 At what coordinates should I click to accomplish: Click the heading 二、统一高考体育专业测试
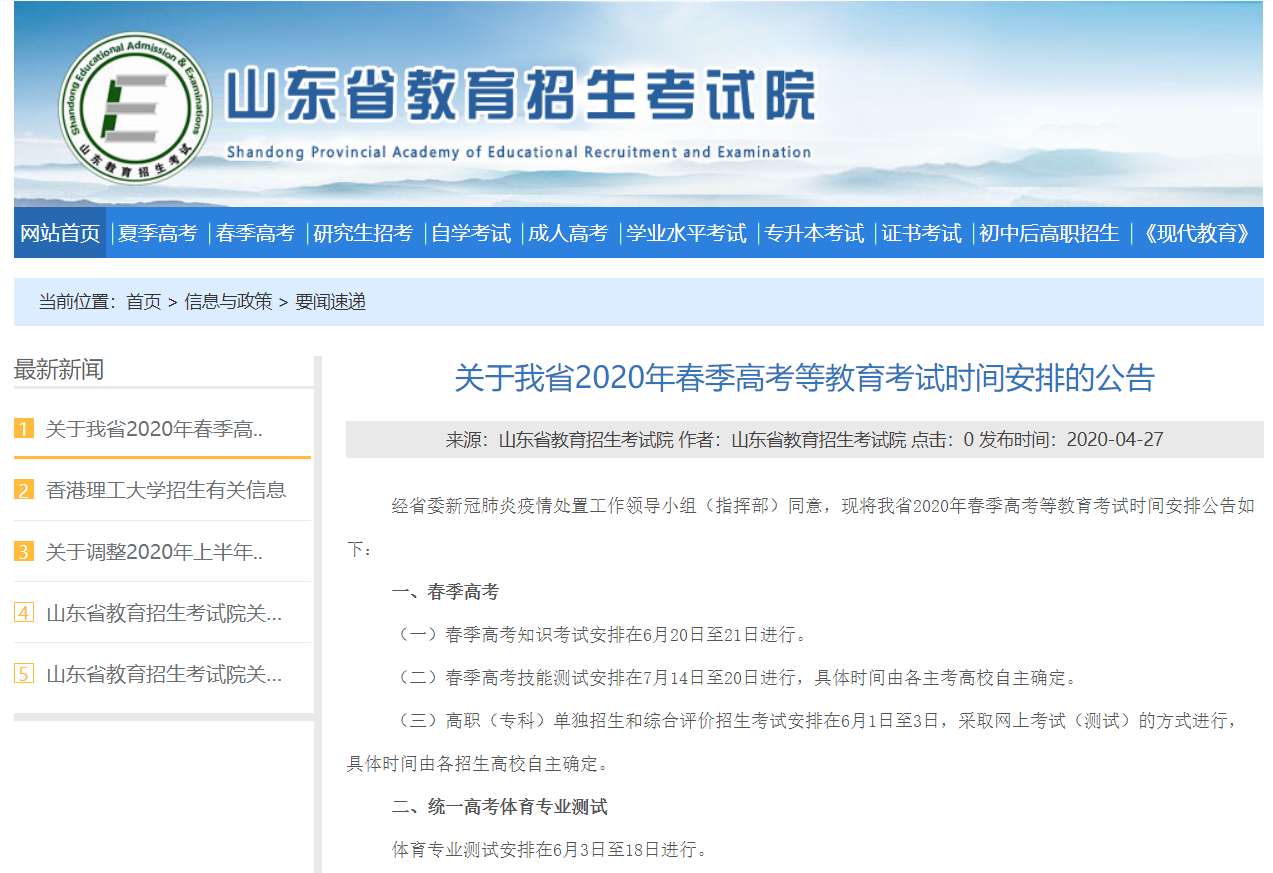click(499, 807)
